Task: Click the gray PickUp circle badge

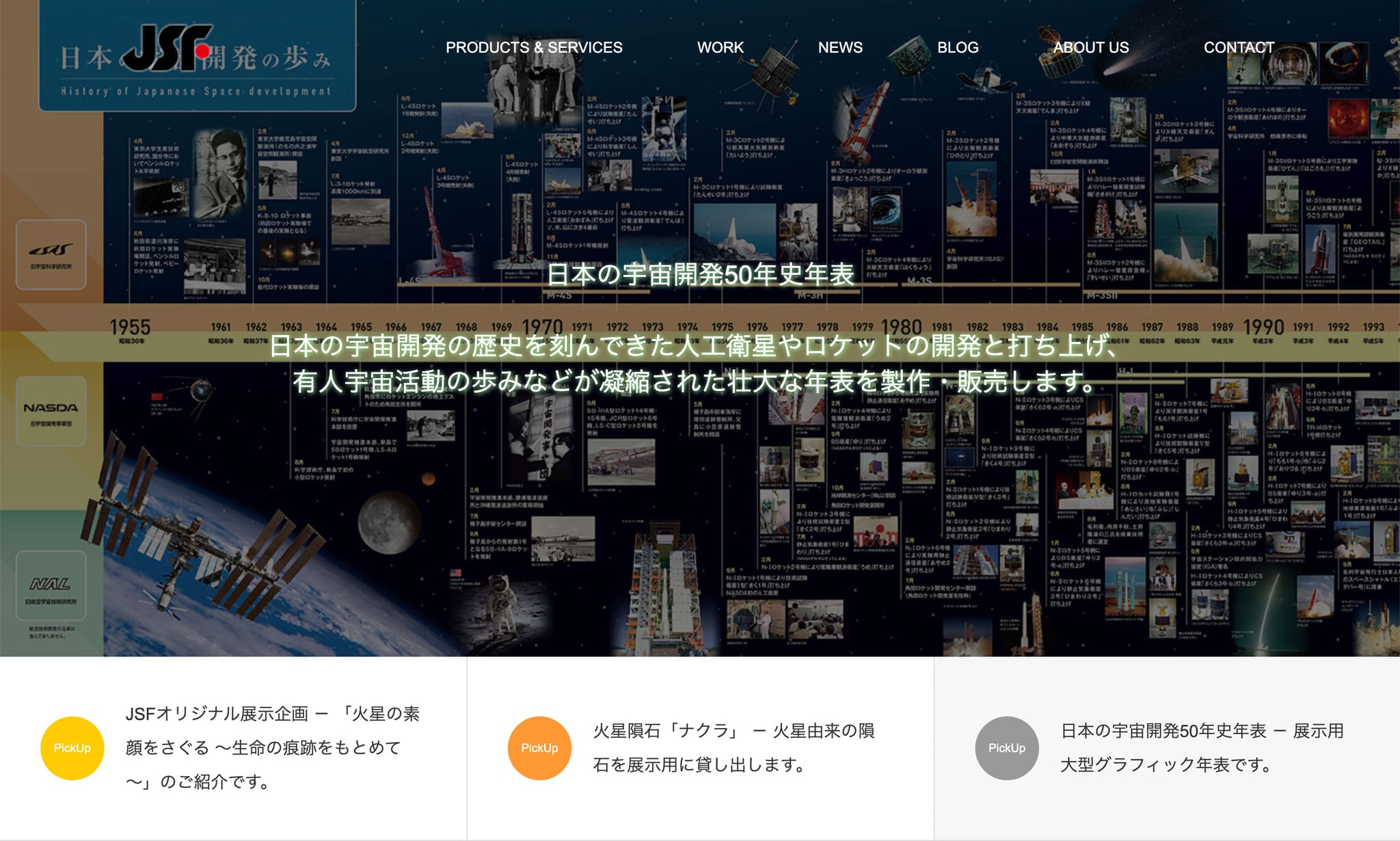Action: tap(1007, 748)
